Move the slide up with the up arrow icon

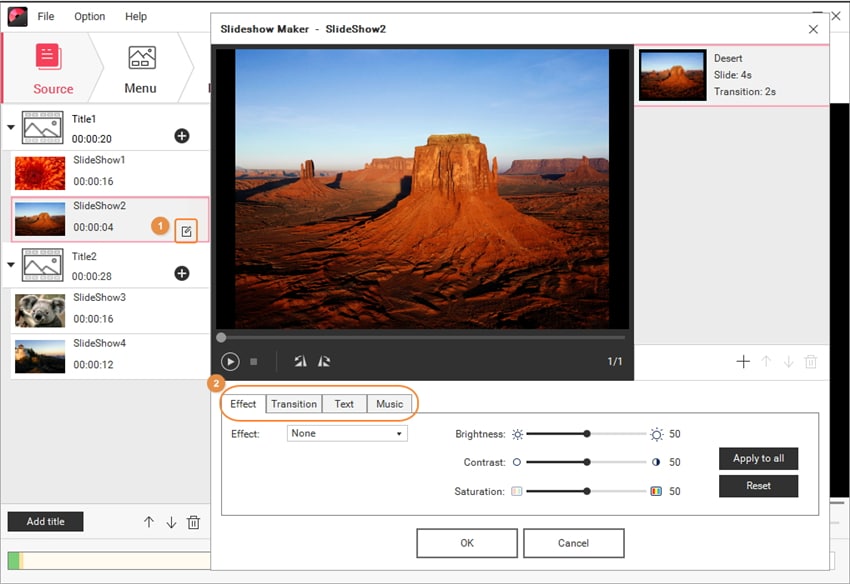766,362
